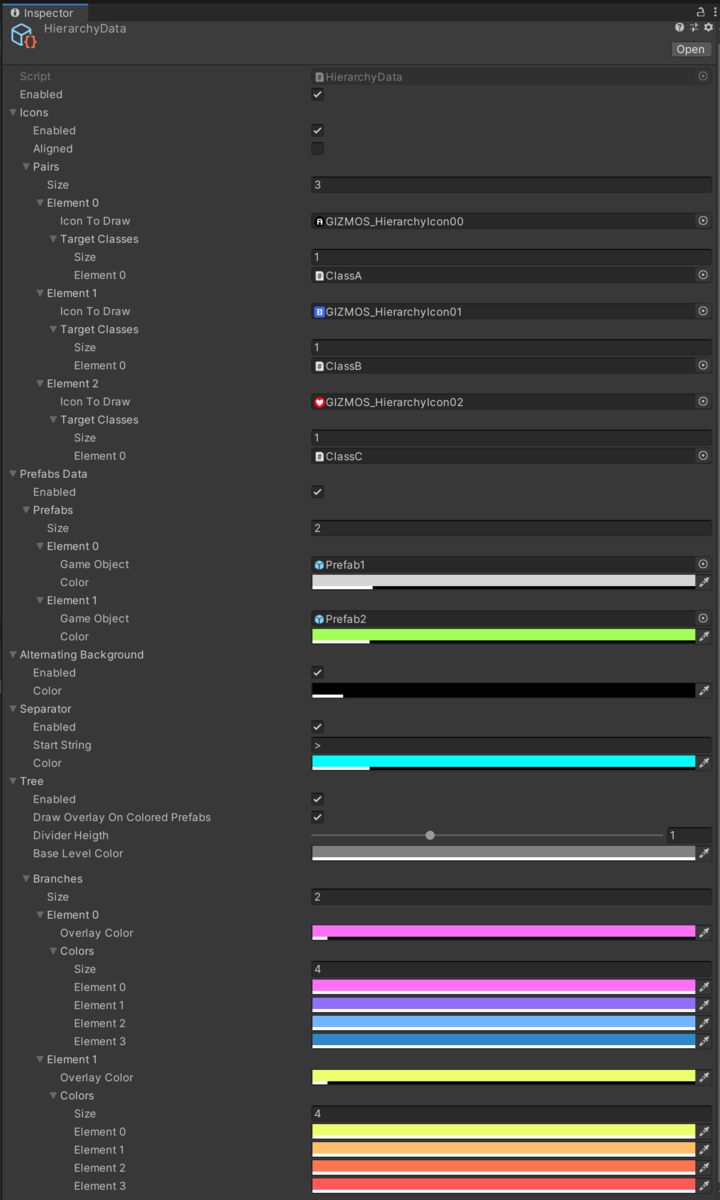
Task: Click the settings gear in the Inspector header
Action: (x=708, y=27)
